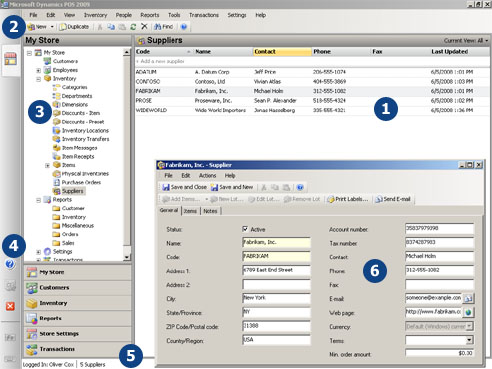Open the Reports menu

pos(150,15)
